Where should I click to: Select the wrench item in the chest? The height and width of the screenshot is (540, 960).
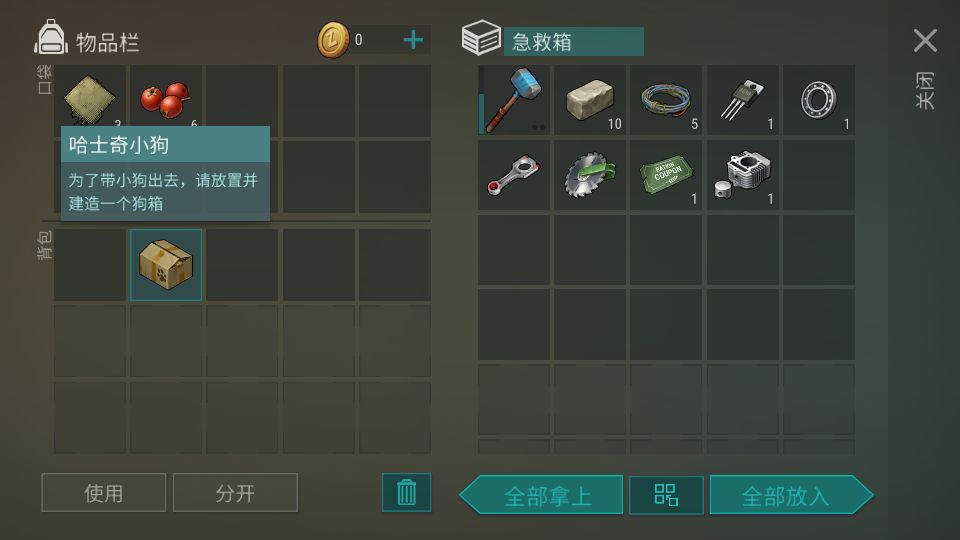pos(514,175)
